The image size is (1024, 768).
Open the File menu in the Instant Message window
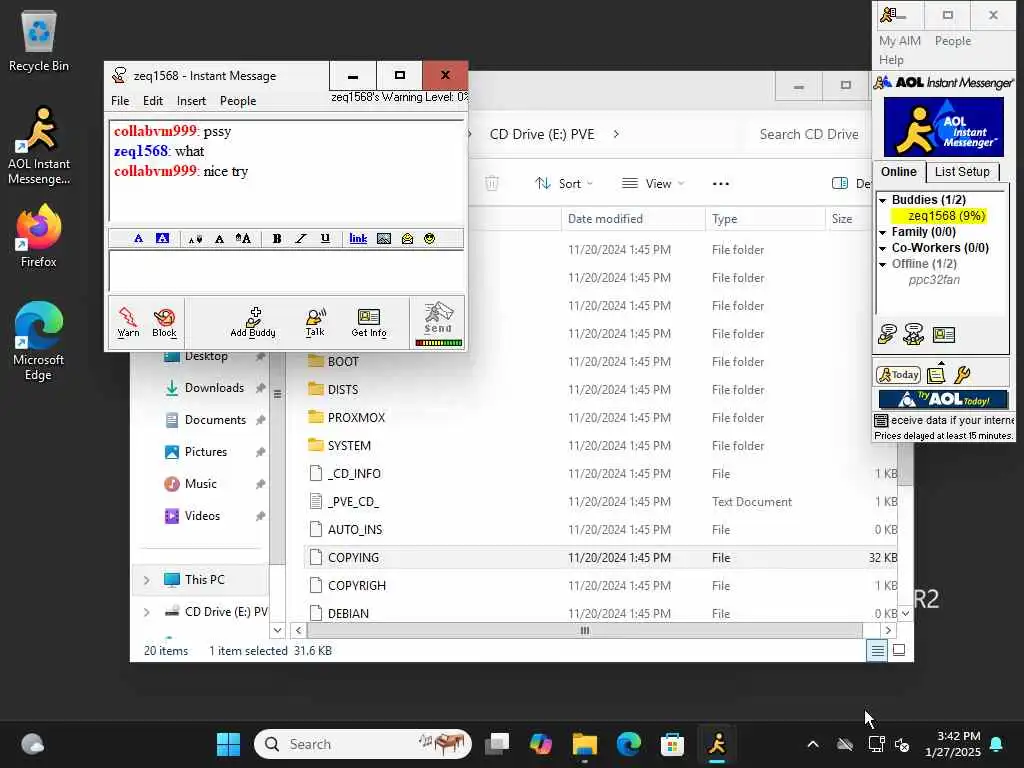120,101
